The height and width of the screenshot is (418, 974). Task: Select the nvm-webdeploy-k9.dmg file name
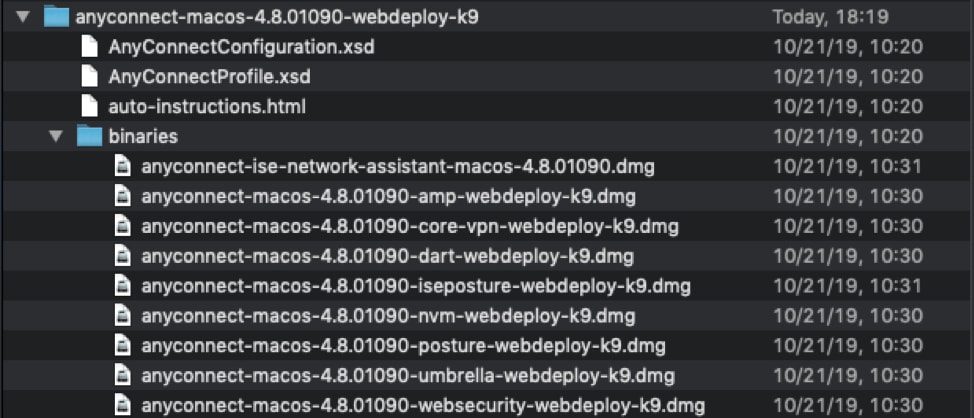point(388,316)
